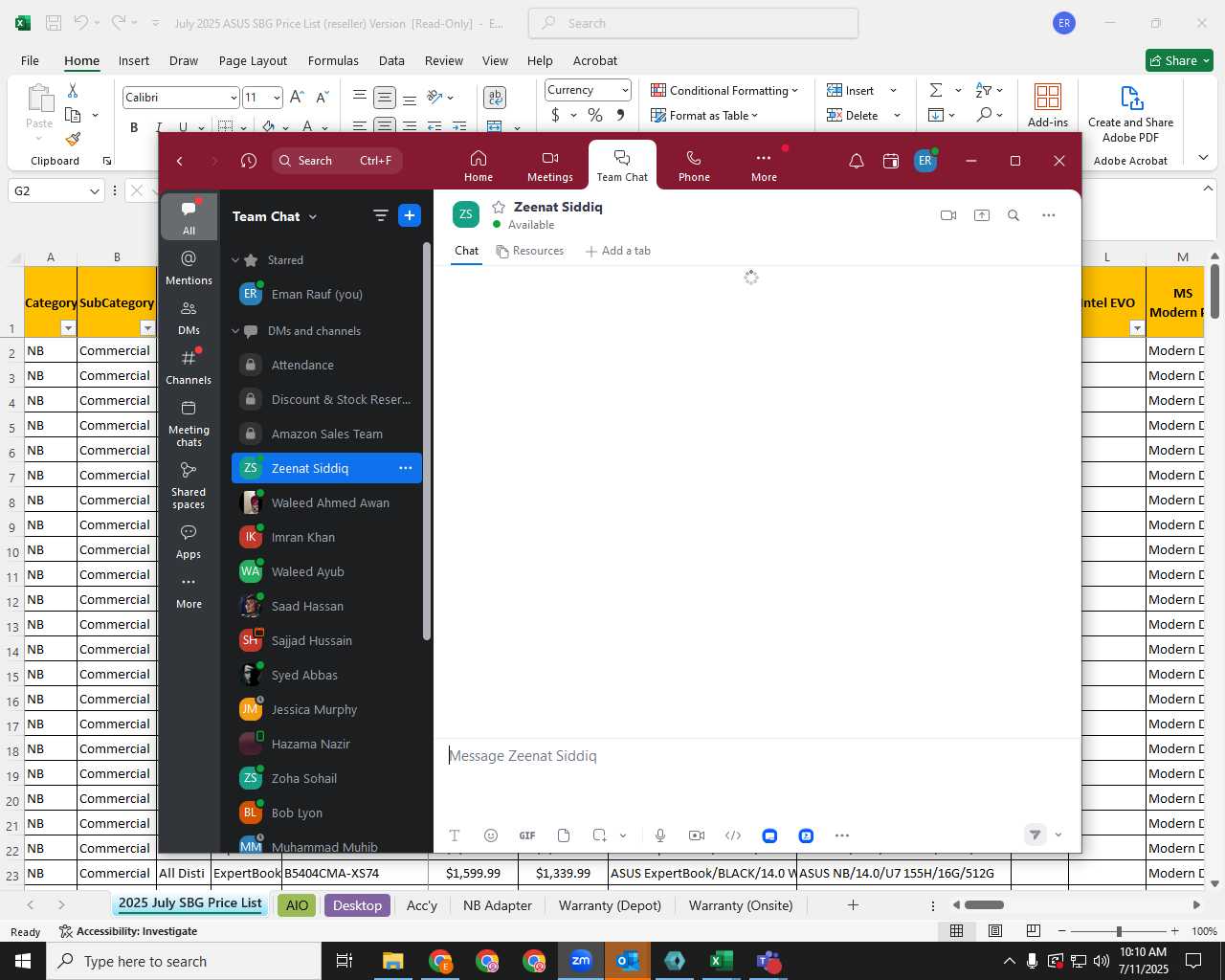The height and width of the screenshot is (980, 1225).
Task: Search within the Zeenat Siddiq chat
Action: [1013, 215]
